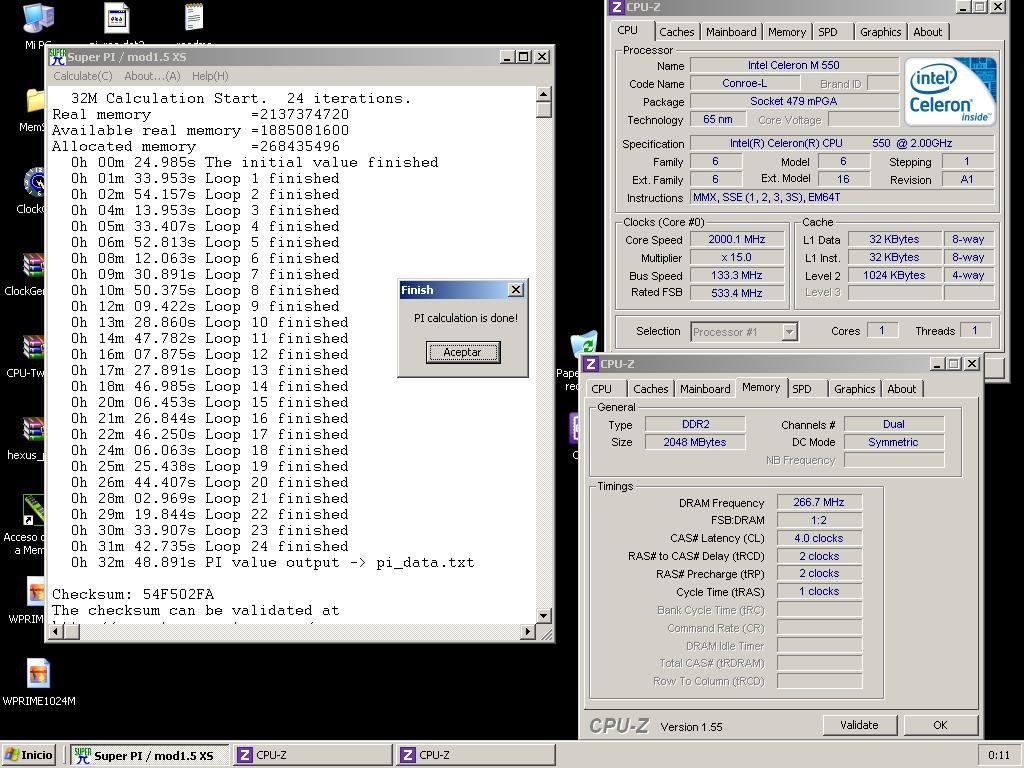The height and width of the screenshot is (768, 1024).
Task: Click the taskbar clock showing 0:11
Action: tap(999, 756)
